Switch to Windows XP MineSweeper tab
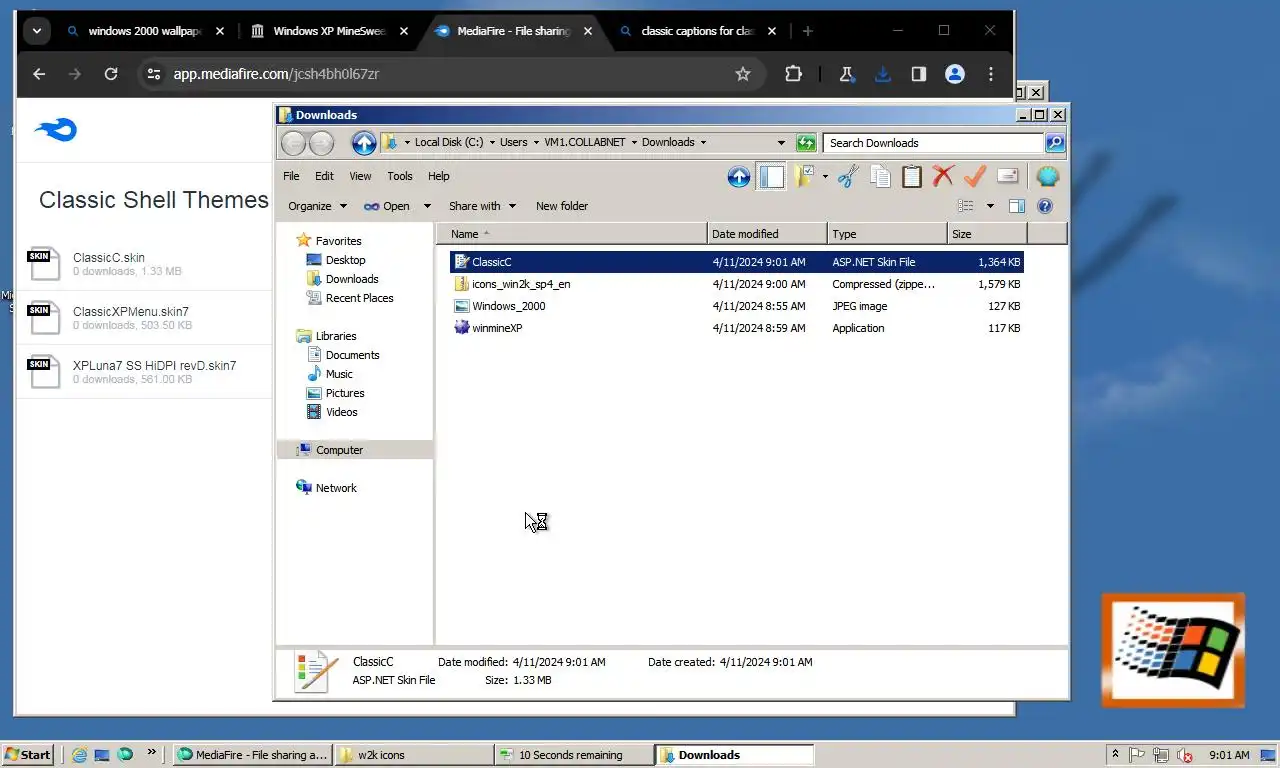The width and height of the screenshot is (1280, 768). pos(330,31)
